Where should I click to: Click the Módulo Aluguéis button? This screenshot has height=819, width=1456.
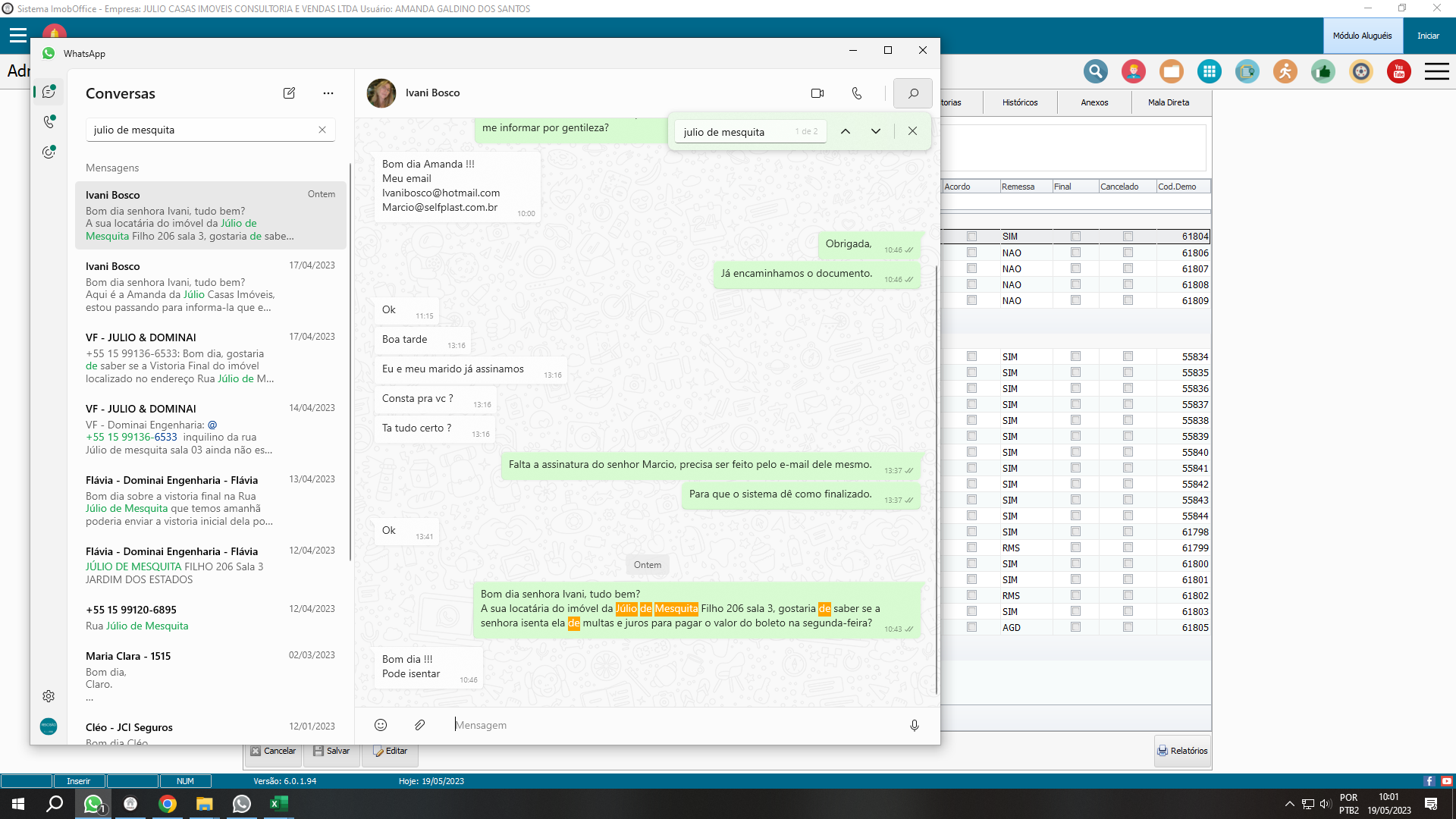point(1362,36)
